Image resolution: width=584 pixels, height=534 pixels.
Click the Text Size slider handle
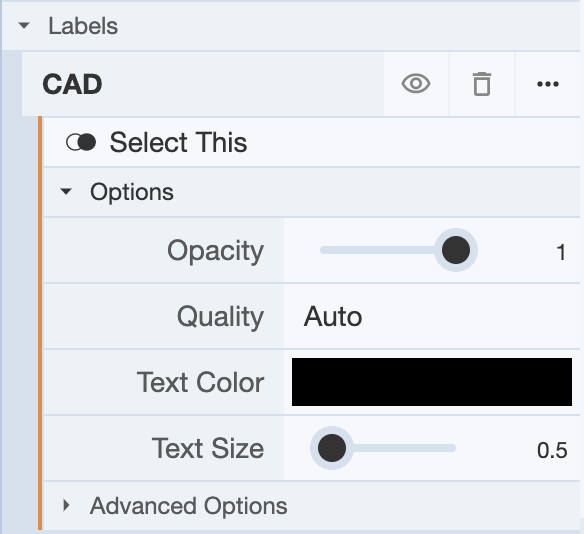[x=331, y=448]
